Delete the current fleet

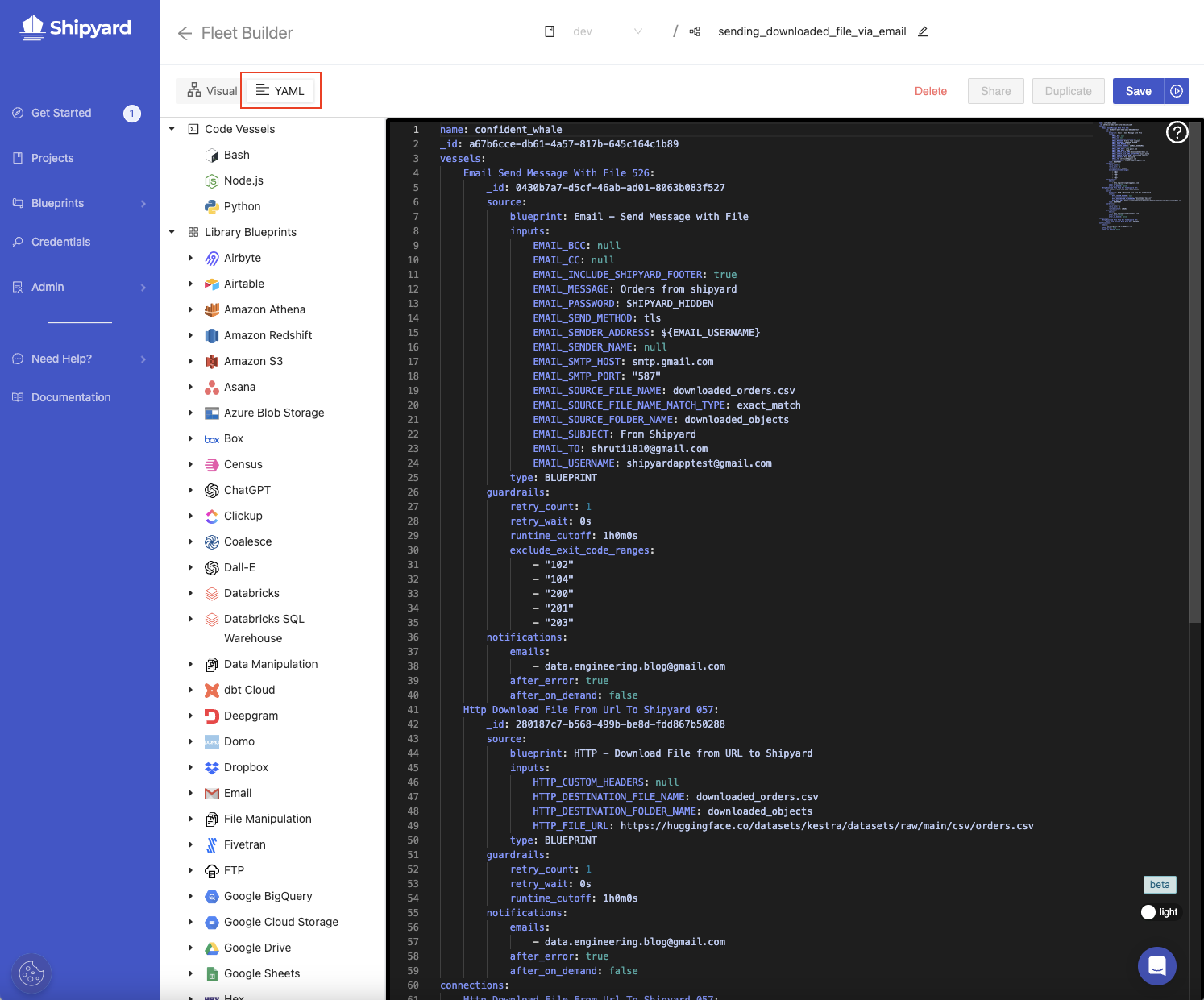pos(930,91)
